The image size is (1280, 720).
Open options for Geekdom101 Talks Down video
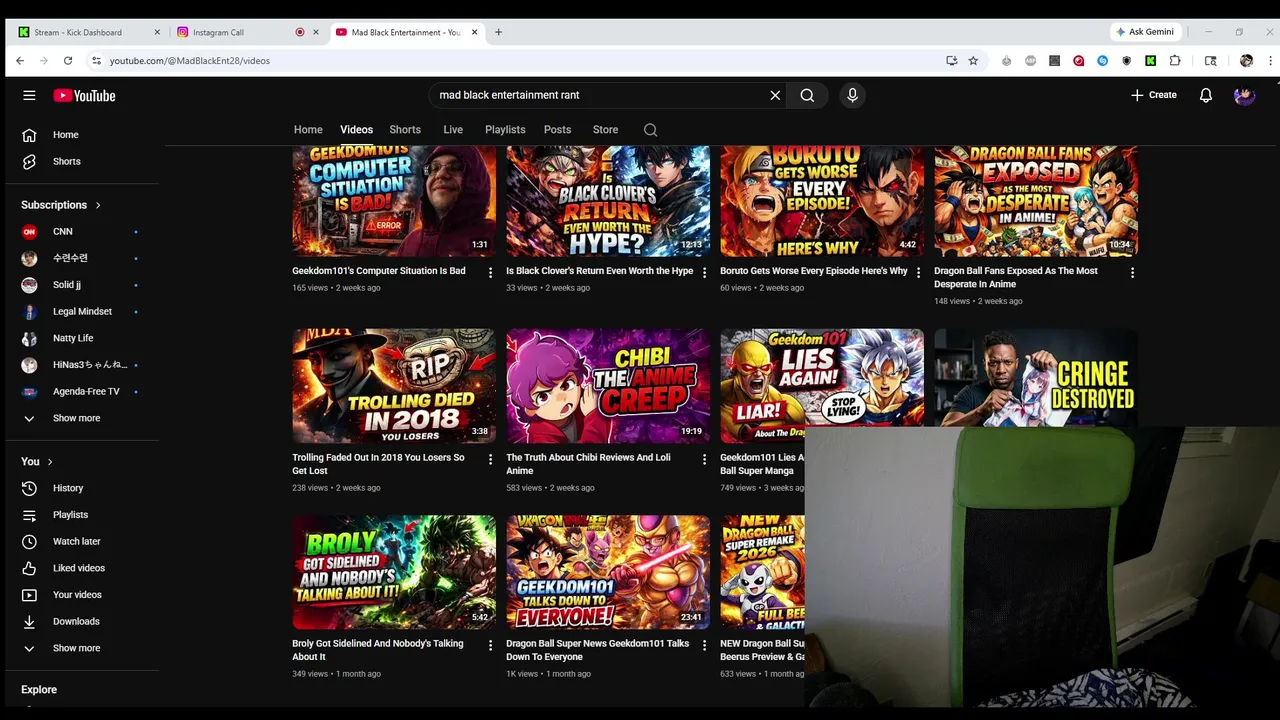pos(704,645)
